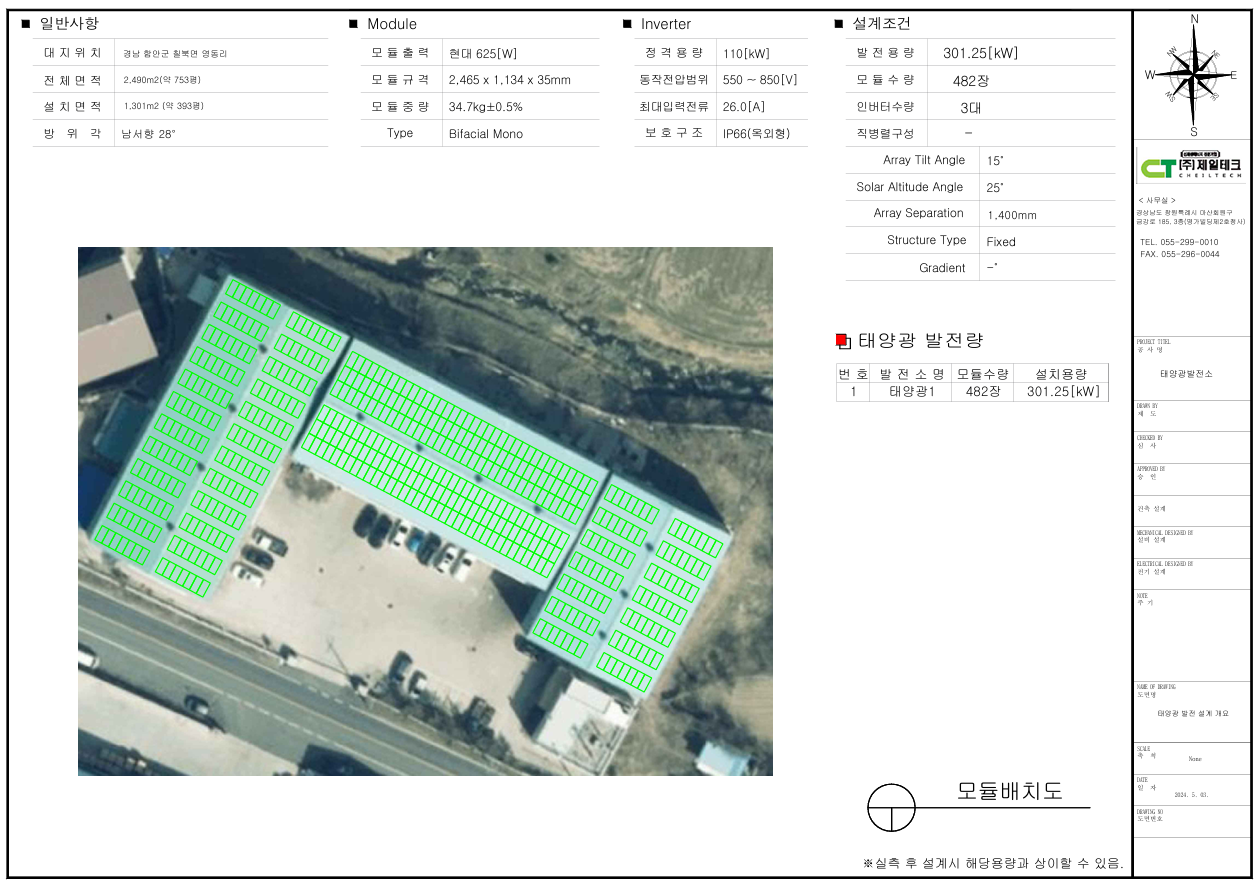Click the red square marker beside 태양광 발전량
The width and height of the screenshot is (1259, 888).
pyautogui.click(x=842, y=341)
